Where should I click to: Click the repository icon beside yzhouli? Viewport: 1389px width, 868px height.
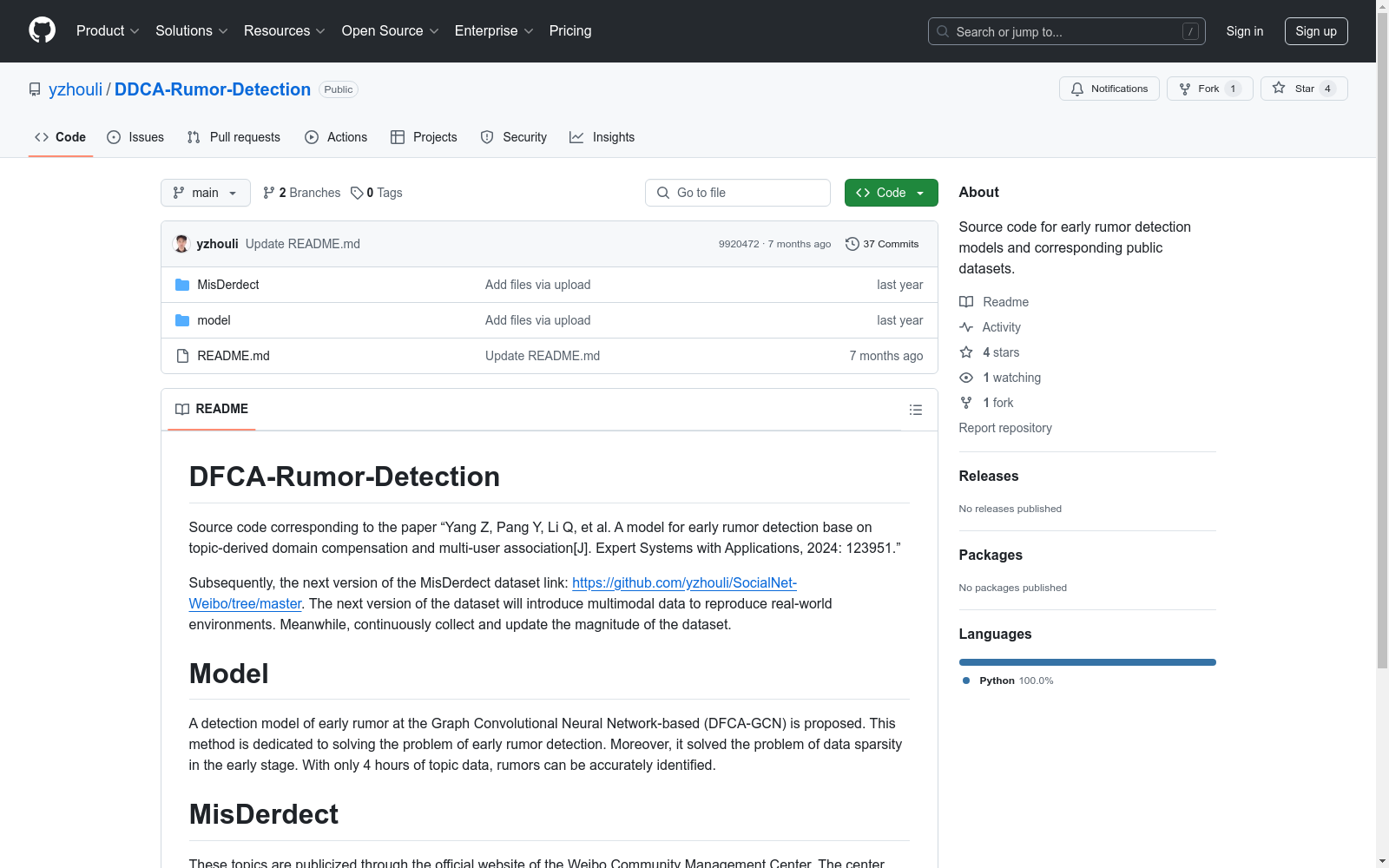(35, 89)
